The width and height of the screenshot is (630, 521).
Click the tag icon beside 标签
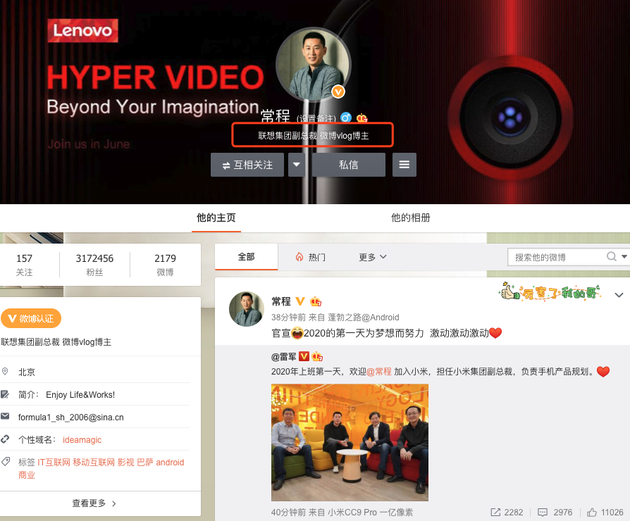tap(5, 462)
